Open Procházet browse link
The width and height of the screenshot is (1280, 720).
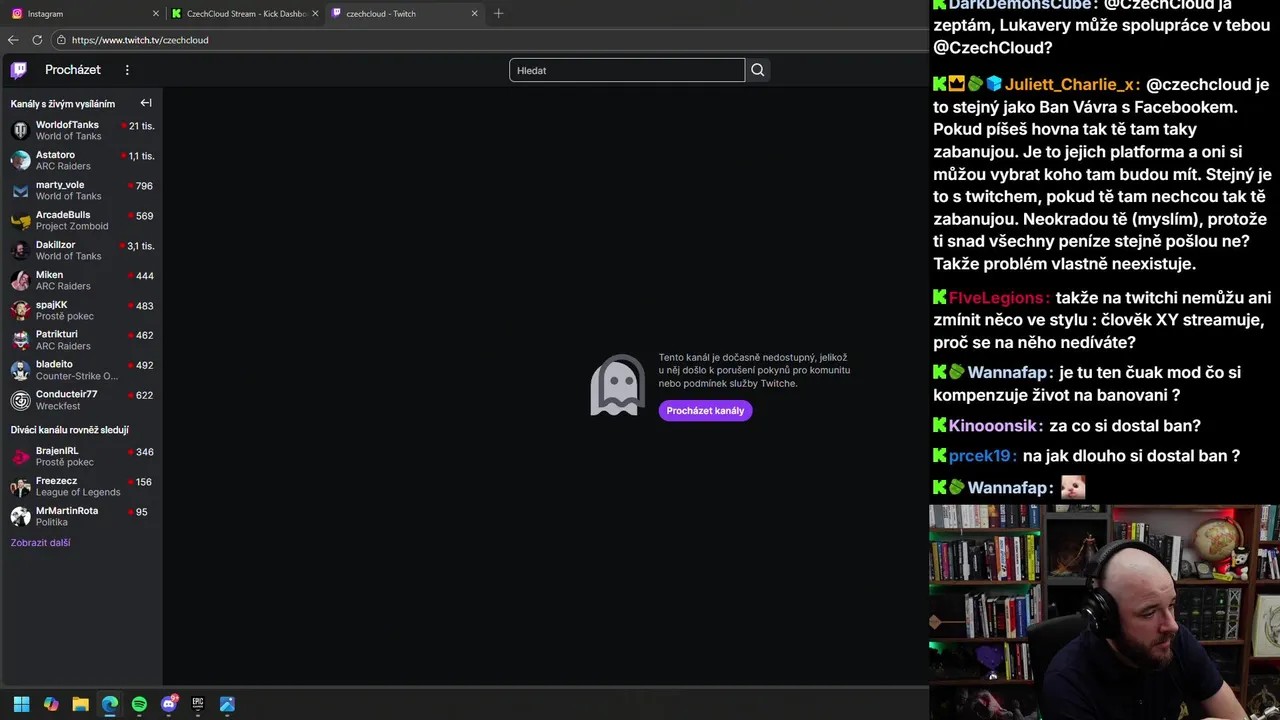coord(73,70)
